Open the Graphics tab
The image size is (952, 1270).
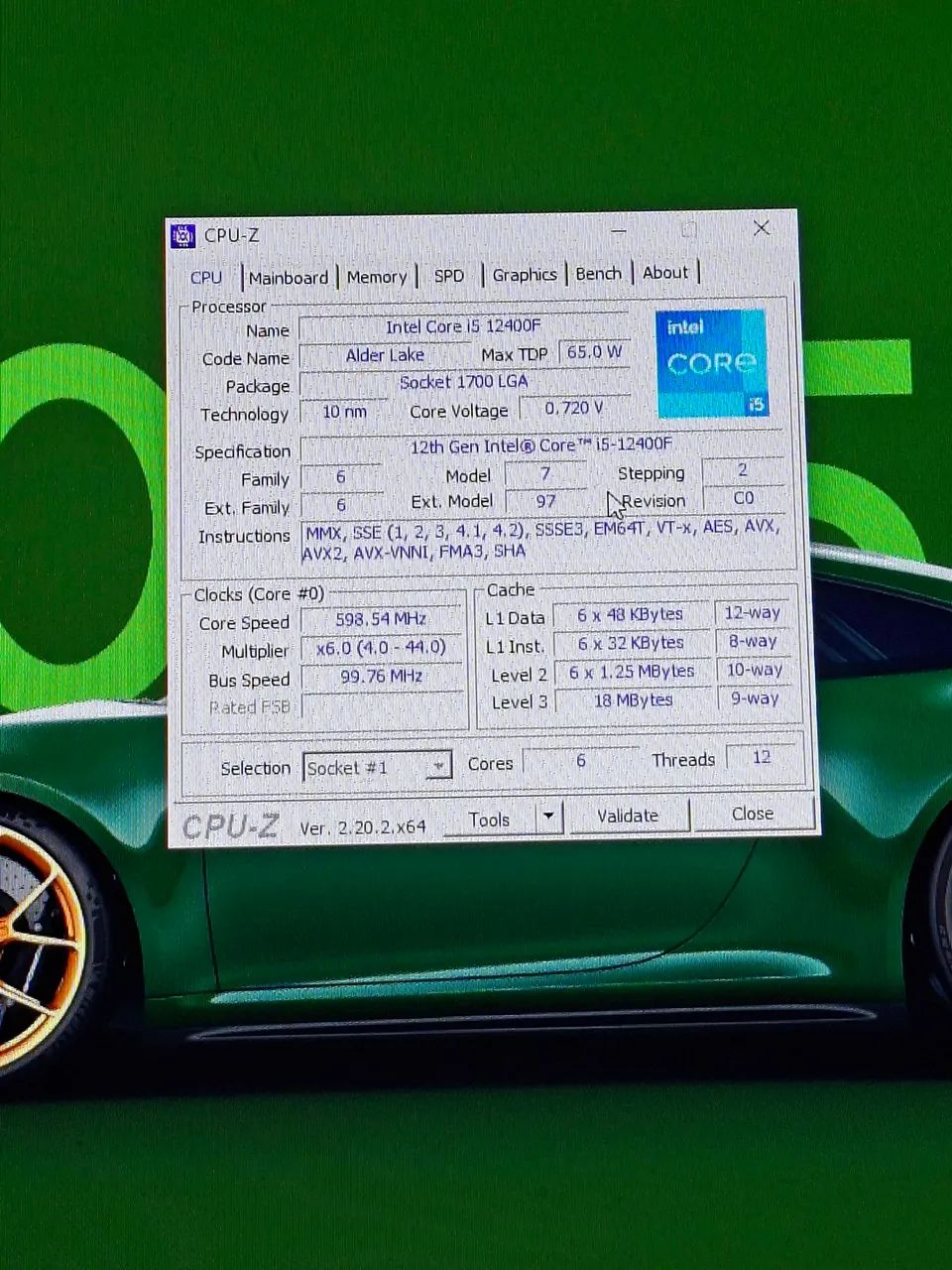coord(525,275)
